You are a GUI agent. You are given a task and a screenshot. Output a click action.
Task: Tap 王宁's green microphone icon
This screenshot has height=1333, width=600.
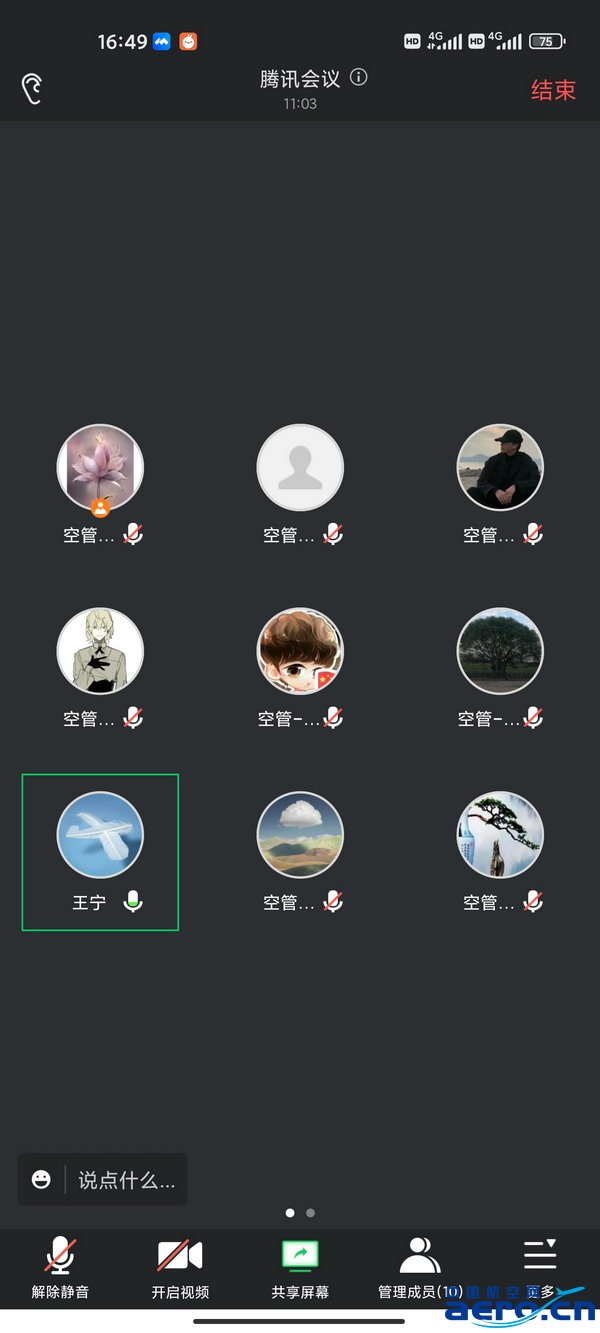[x=133, y=902]
